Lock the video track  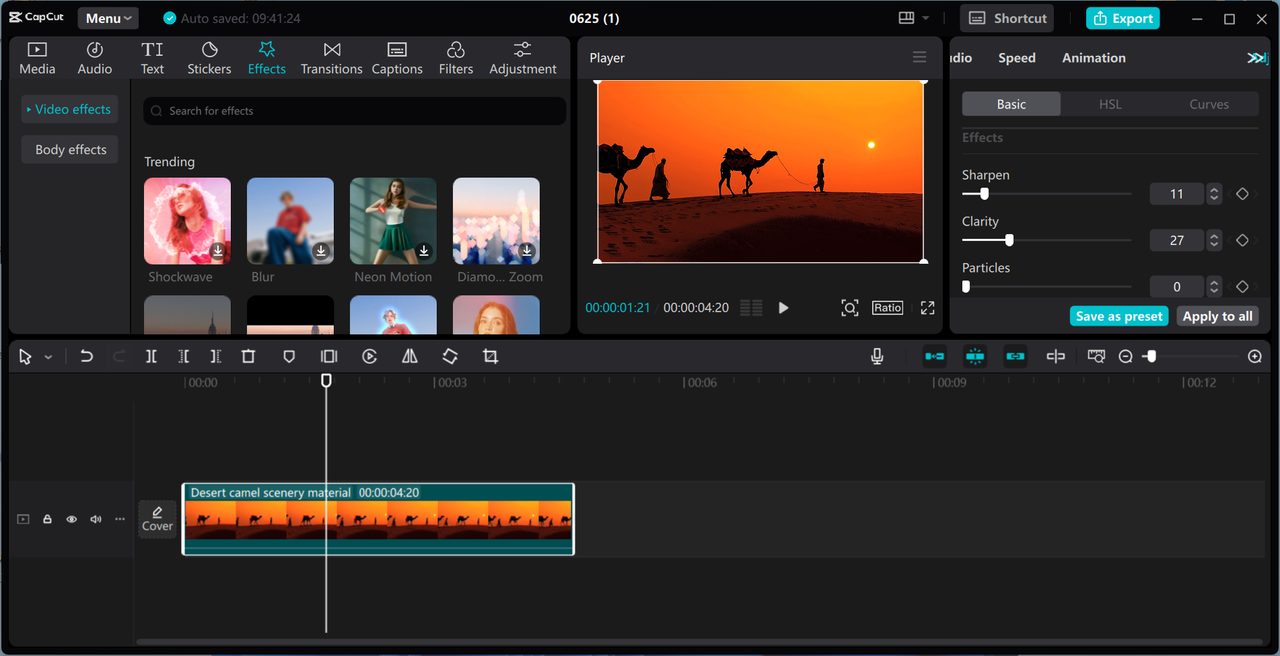(x=47, y=519)
